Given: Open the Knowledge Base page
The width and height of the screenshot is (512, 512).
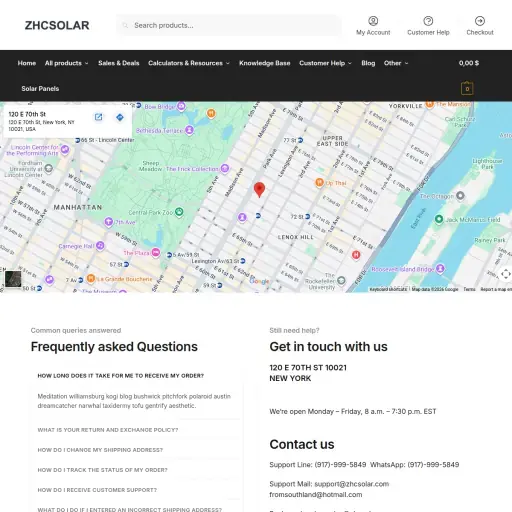Looking at the screenshot, I should (265, 63).
